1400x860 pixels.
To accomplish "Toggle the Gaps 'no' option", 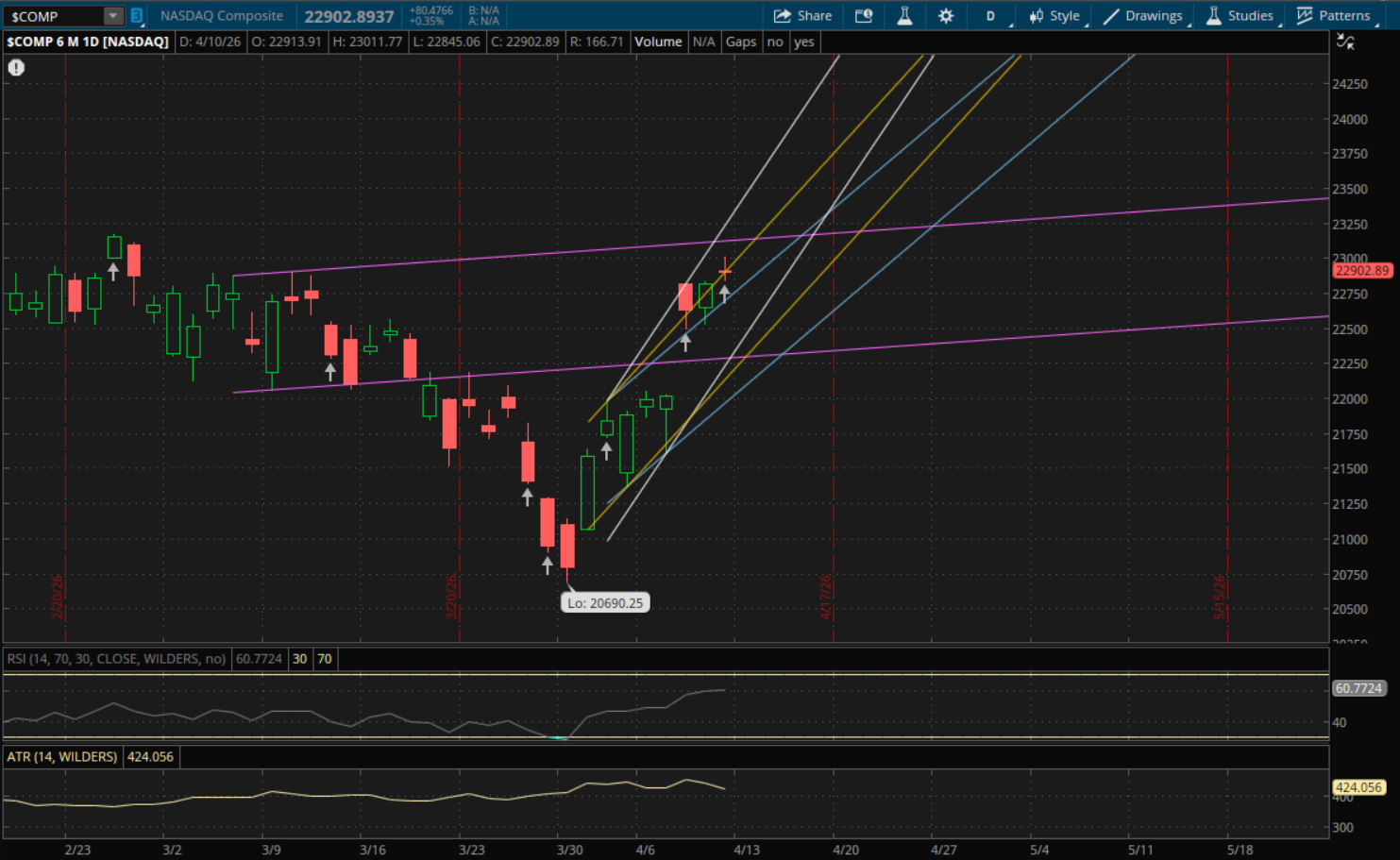I will click(x=775, y=42).
